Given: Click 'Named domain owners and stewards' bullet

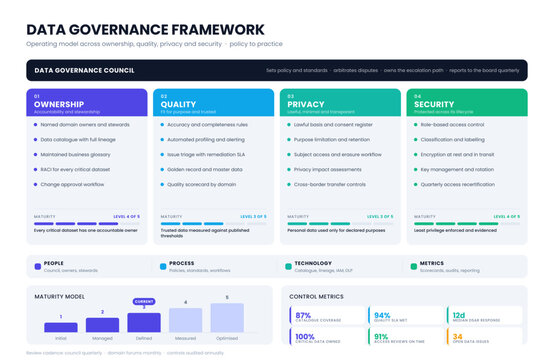Looking at the screenshot, I should [85, 125].
